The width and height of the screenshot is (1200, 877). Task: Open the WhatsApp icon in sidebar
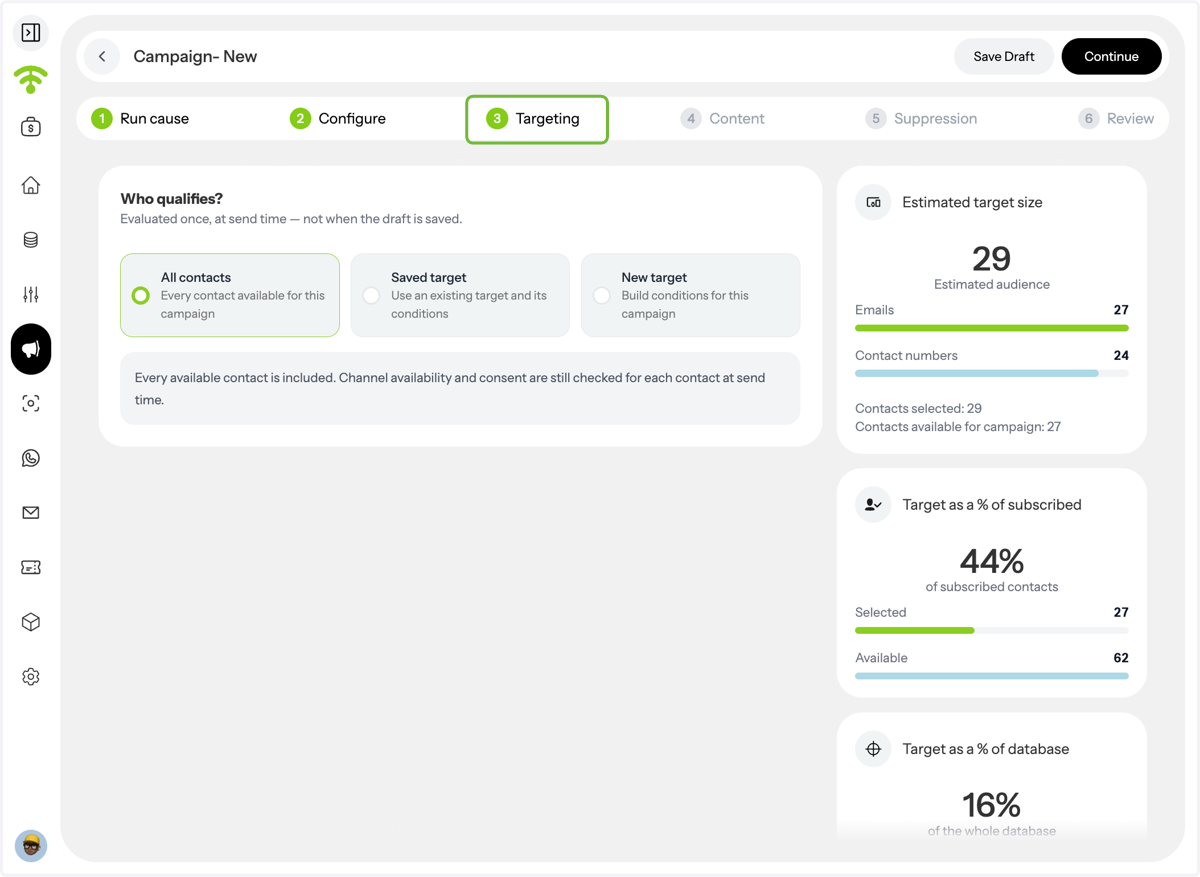click(x=31, y=458)
